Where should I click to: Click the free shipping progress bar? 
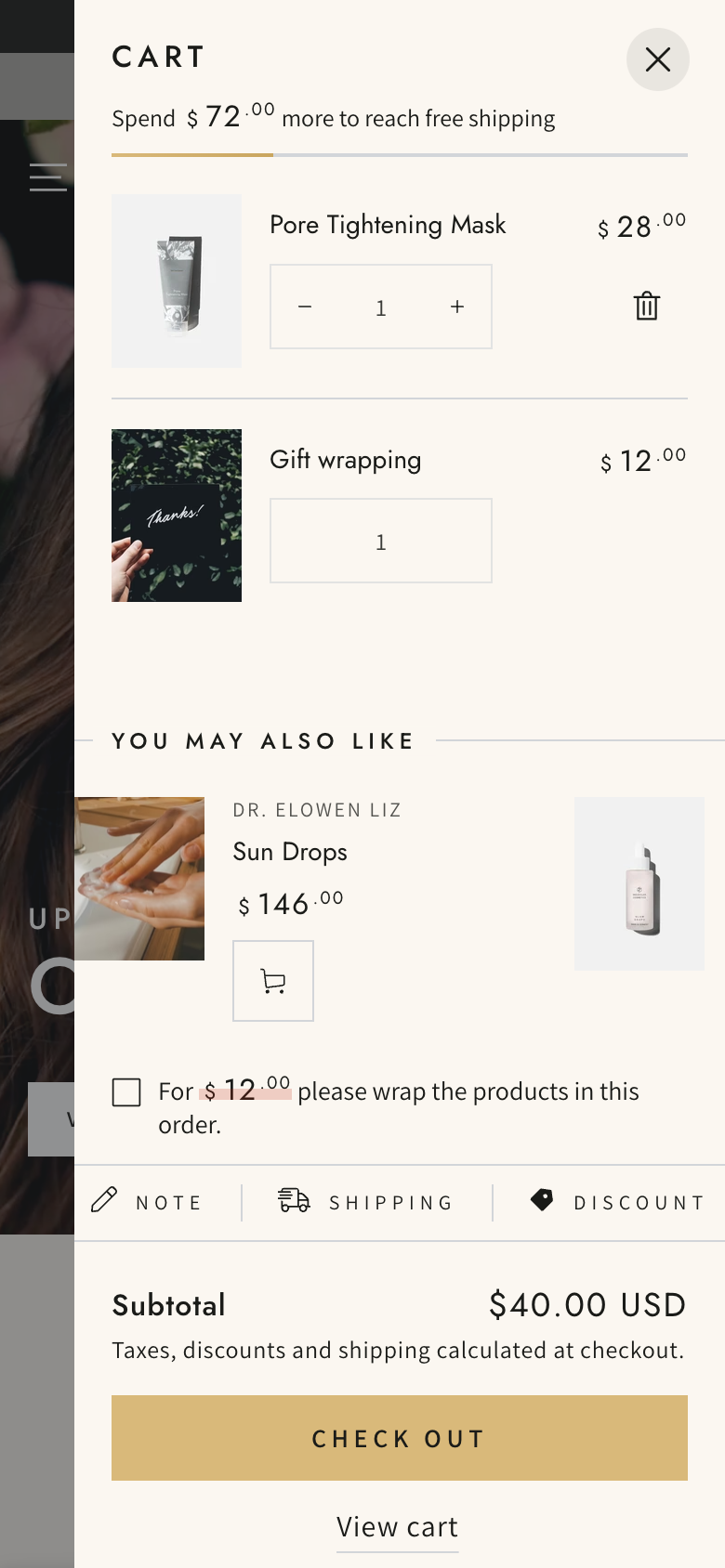pyautogui.click(x=400, y=155)
